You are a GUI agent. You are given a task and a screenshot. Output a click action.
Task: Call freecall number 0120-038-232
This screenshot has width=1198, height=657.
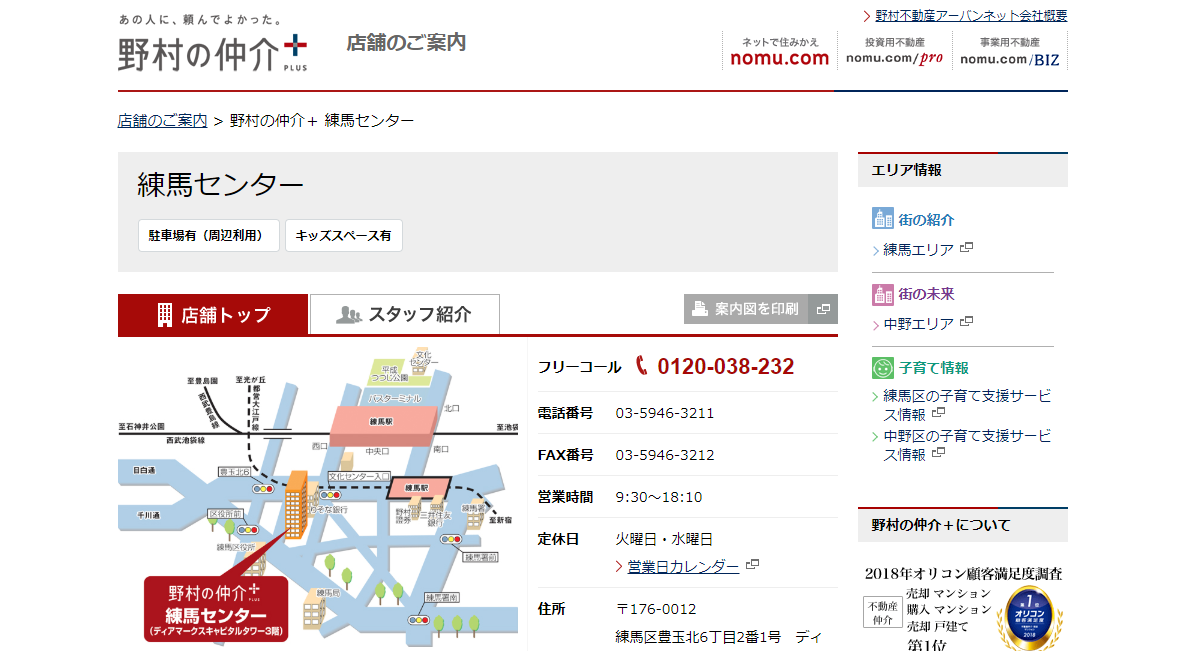coord(725,367)
